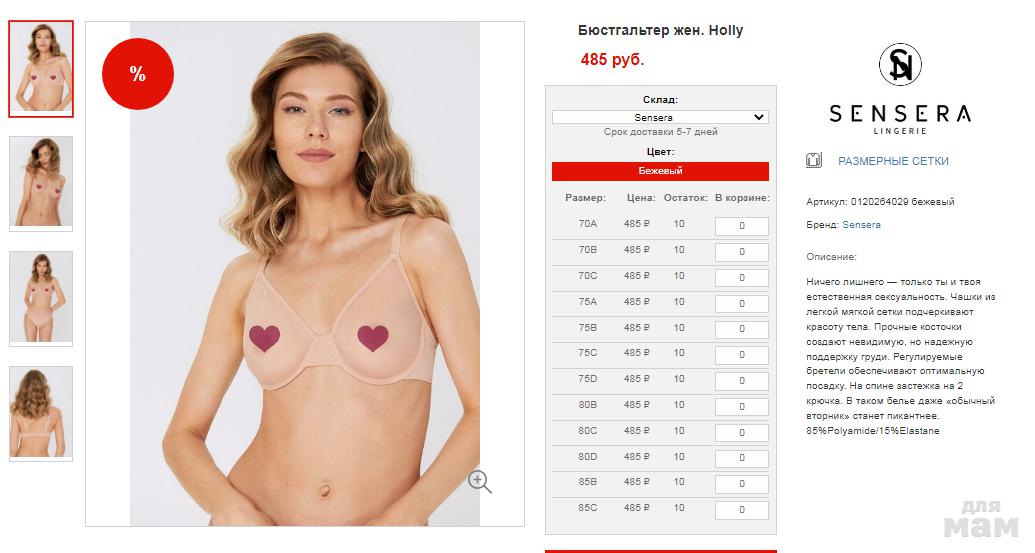Select the third full-set thumbnail

click(x=41, y=298)
